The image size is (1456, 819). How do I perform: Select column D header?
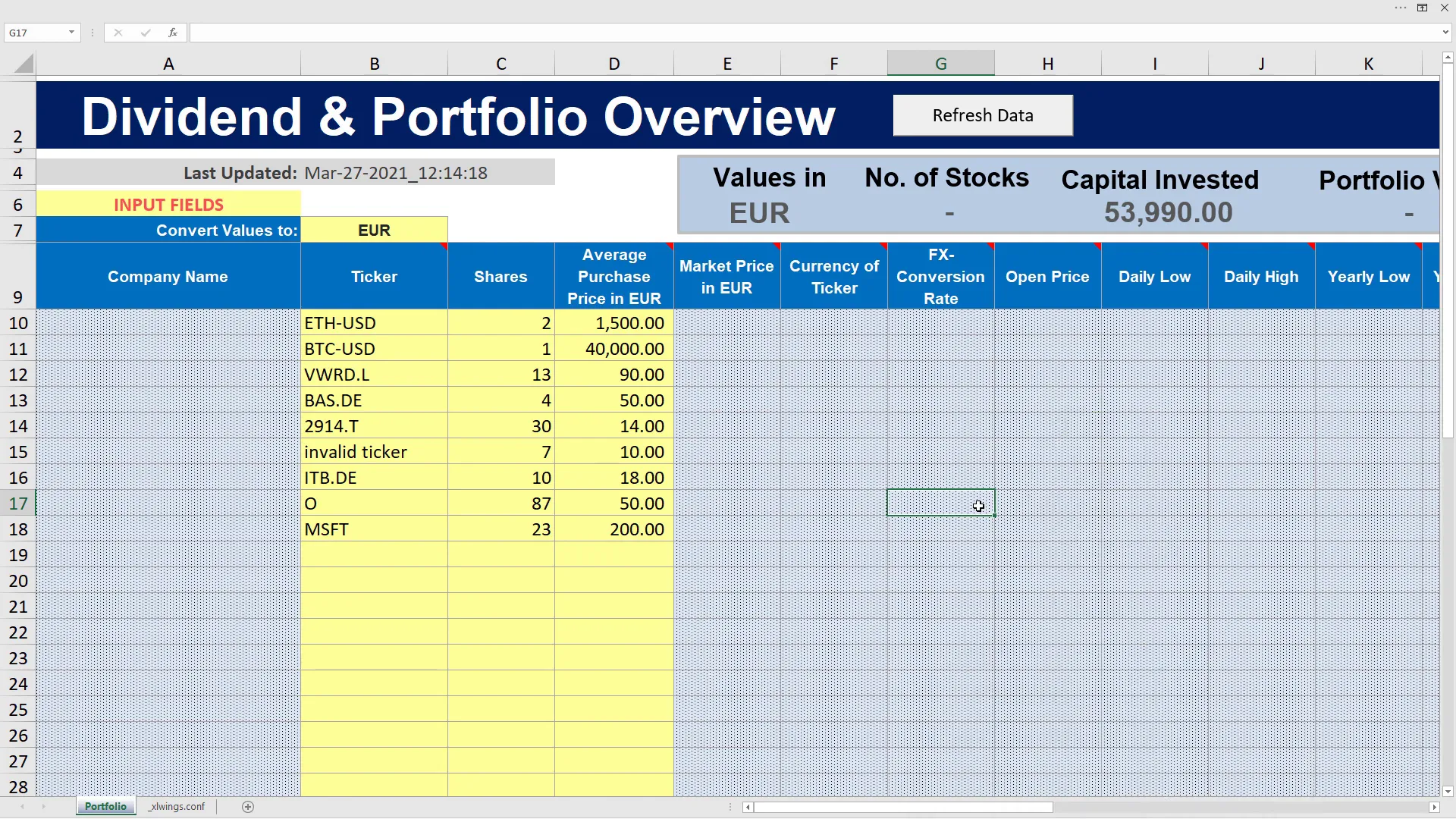click(613, 63)
